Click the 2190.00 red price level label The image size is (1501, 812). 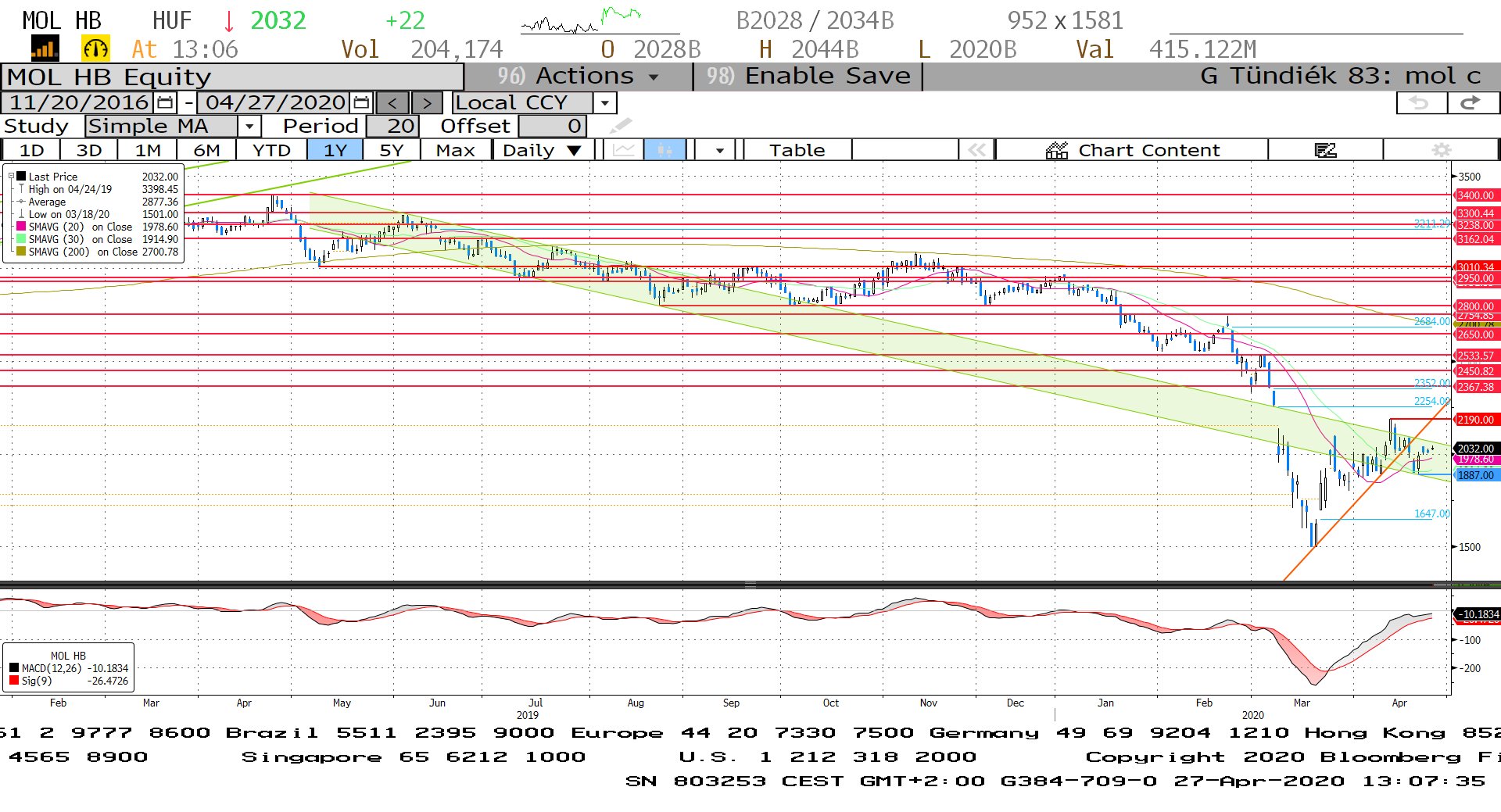[1475, 420]
